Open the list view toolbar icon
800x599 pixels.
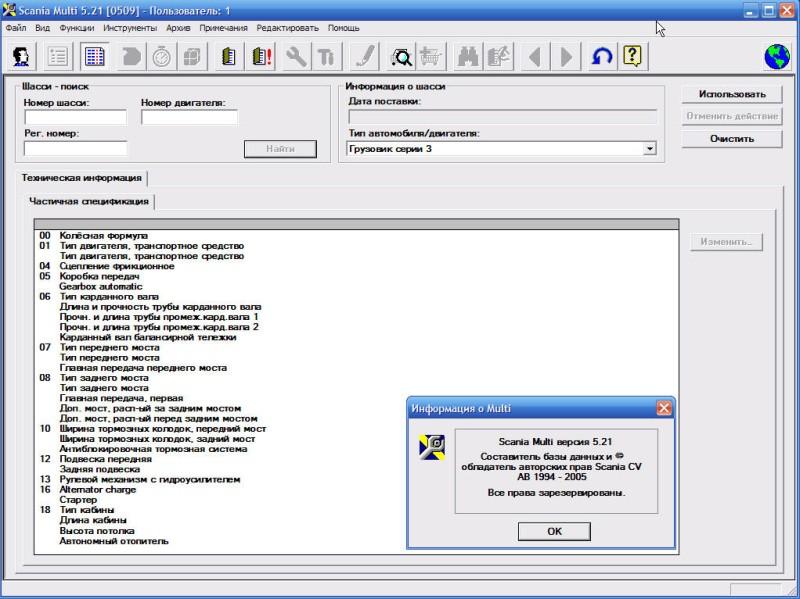click(57, 57)
